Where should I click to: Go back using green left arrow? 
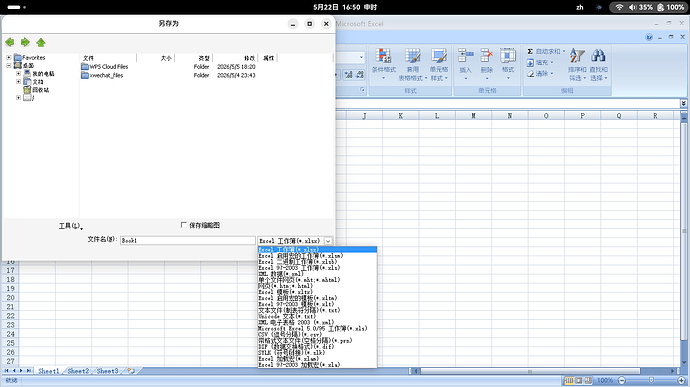(9, 42)
